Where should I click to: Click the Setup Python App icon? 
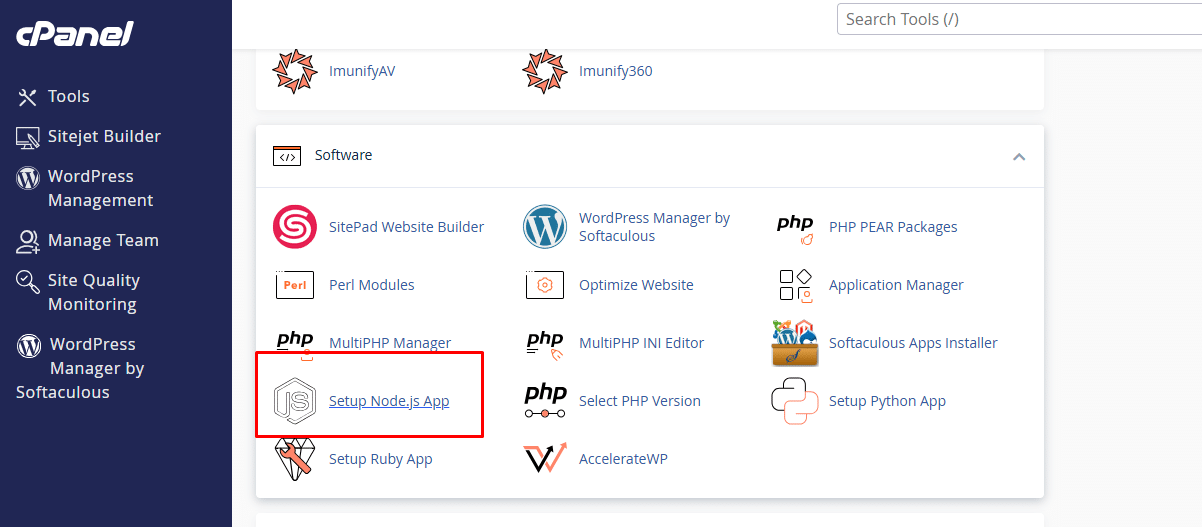pyautogui.click(x=795, y=401)
